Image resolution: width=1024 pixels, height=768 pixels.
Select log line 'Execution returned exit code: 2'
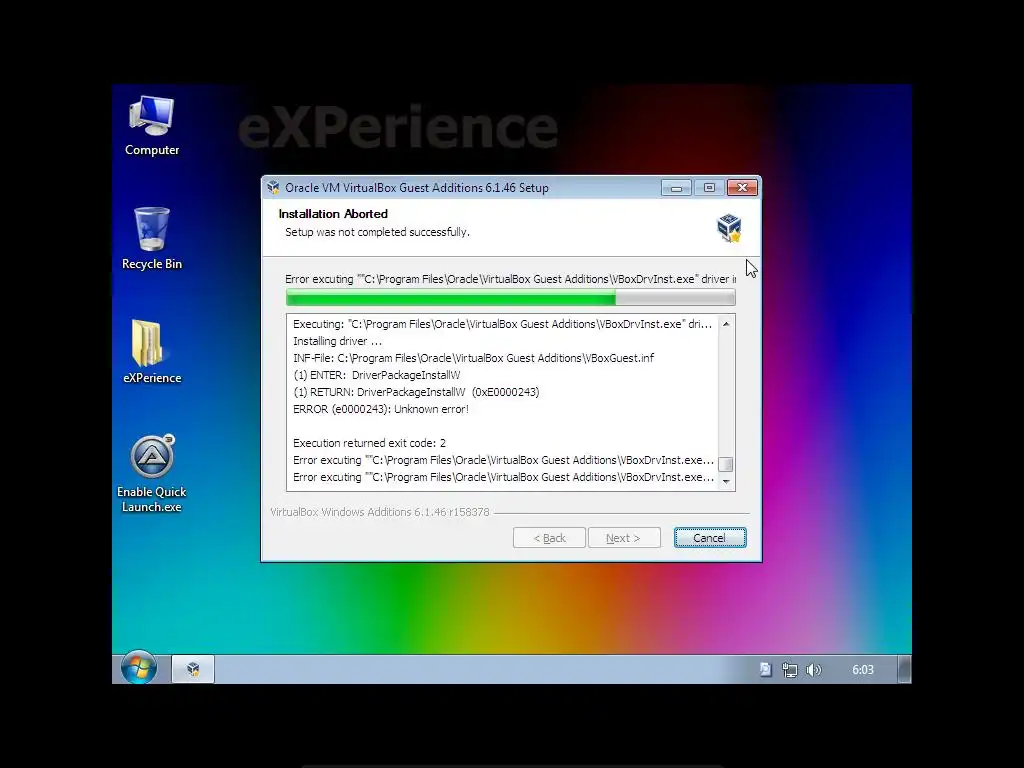(370, 443)
